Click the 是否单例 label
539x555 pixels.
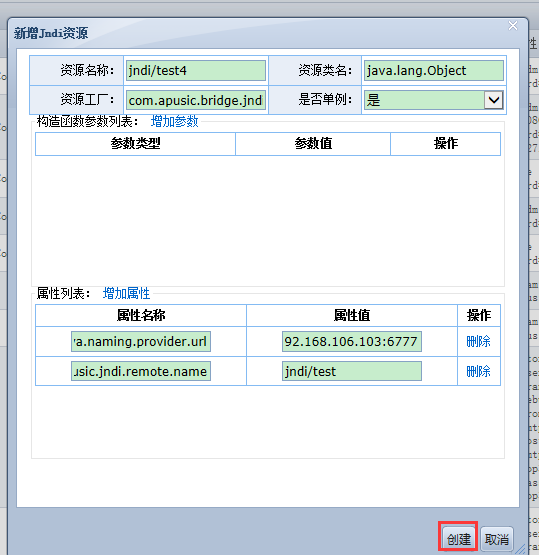click(x=325, y=100)
